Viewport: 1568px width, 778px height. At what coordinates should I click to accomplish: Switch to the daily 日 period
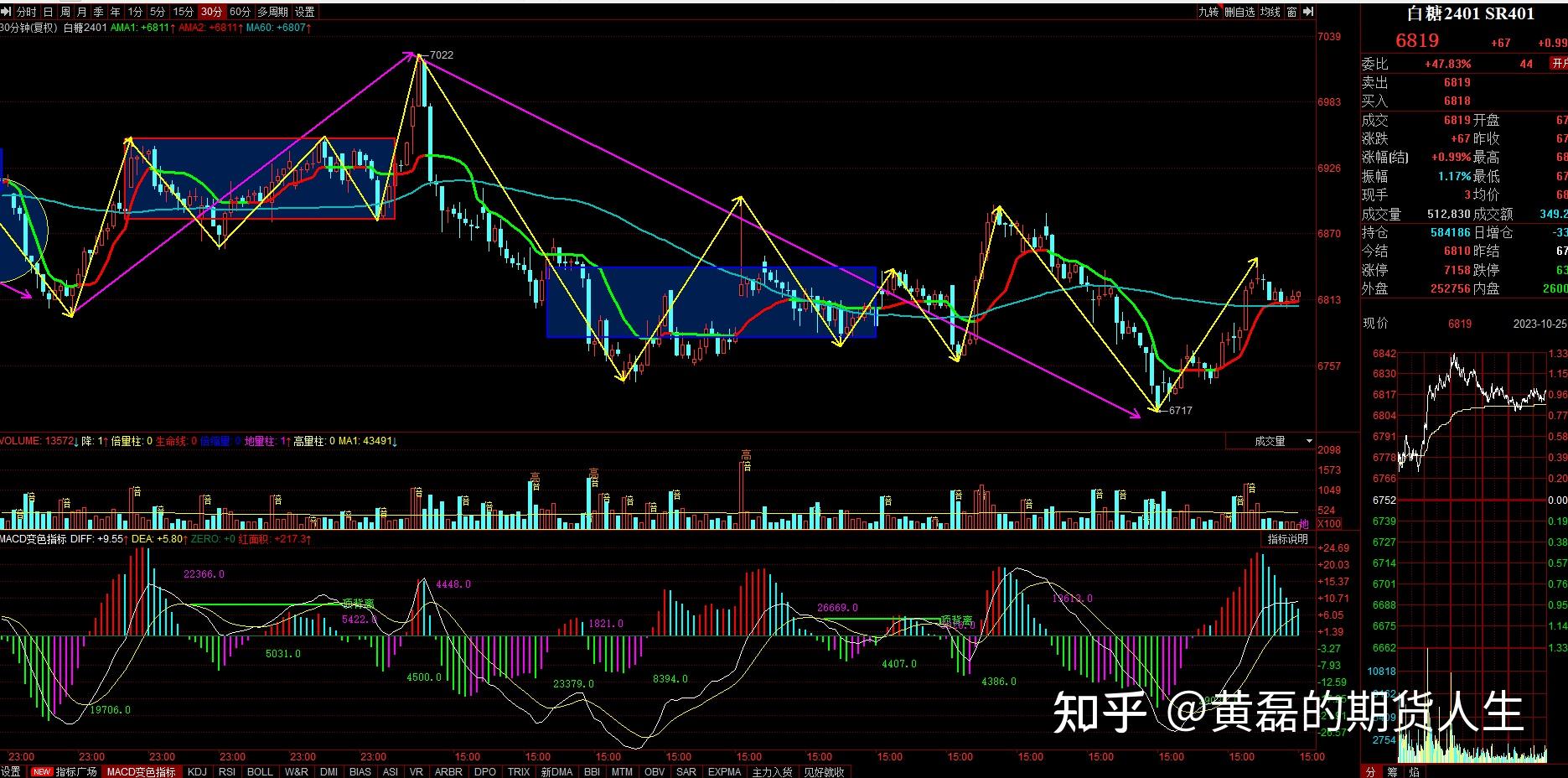[x=48, y=12]
